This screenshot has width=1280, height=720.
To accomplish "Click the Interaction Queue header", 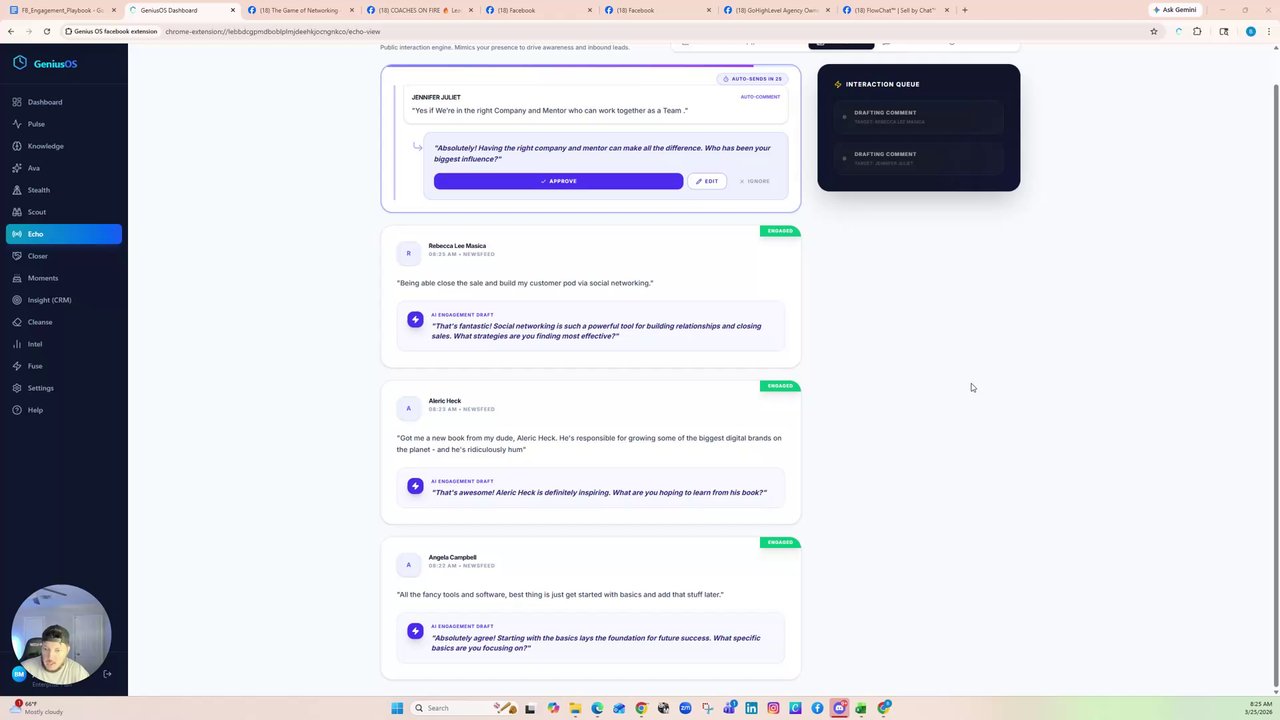I will tap(877, 84).
